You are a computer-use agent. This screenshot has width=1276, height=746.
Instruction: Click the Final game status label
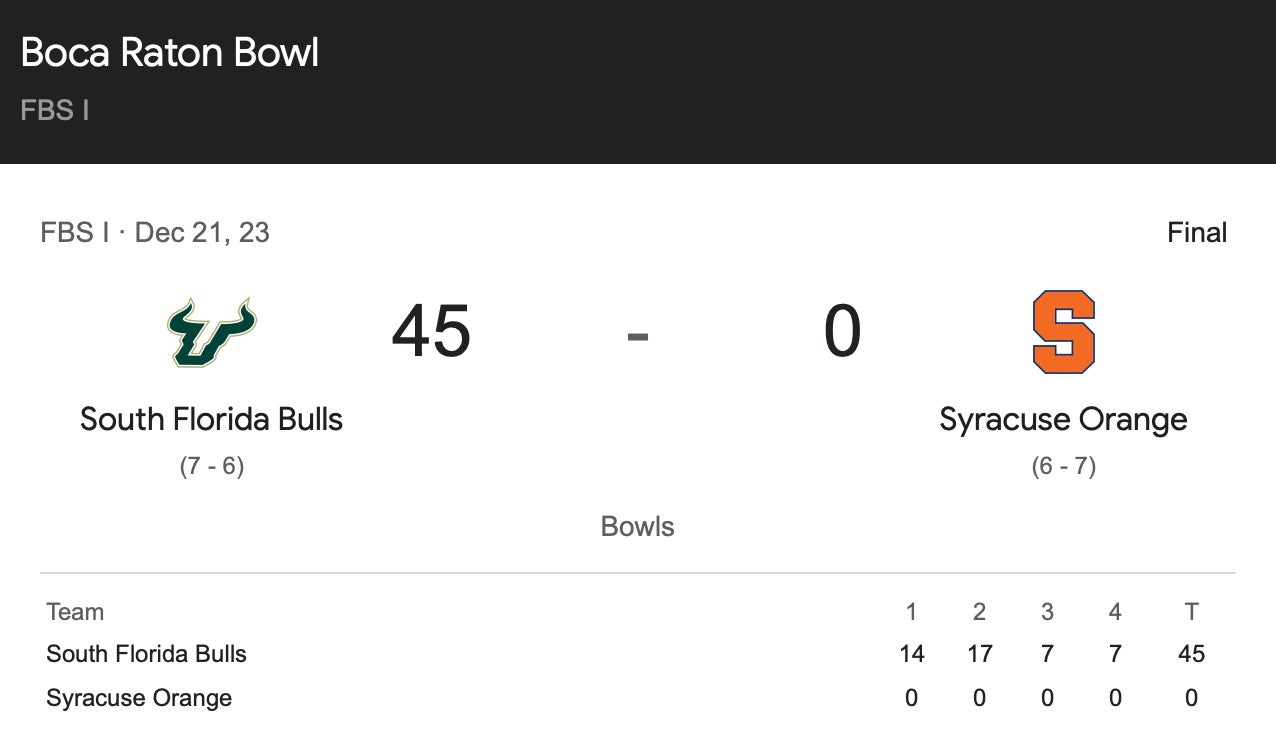[1196, 233]
